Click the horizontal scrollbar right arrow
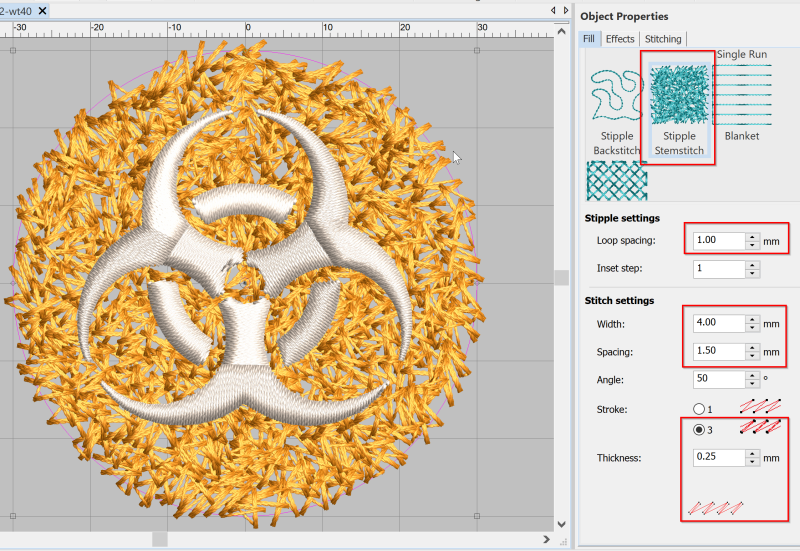The image size is (800, 551). tap(546, 539)
